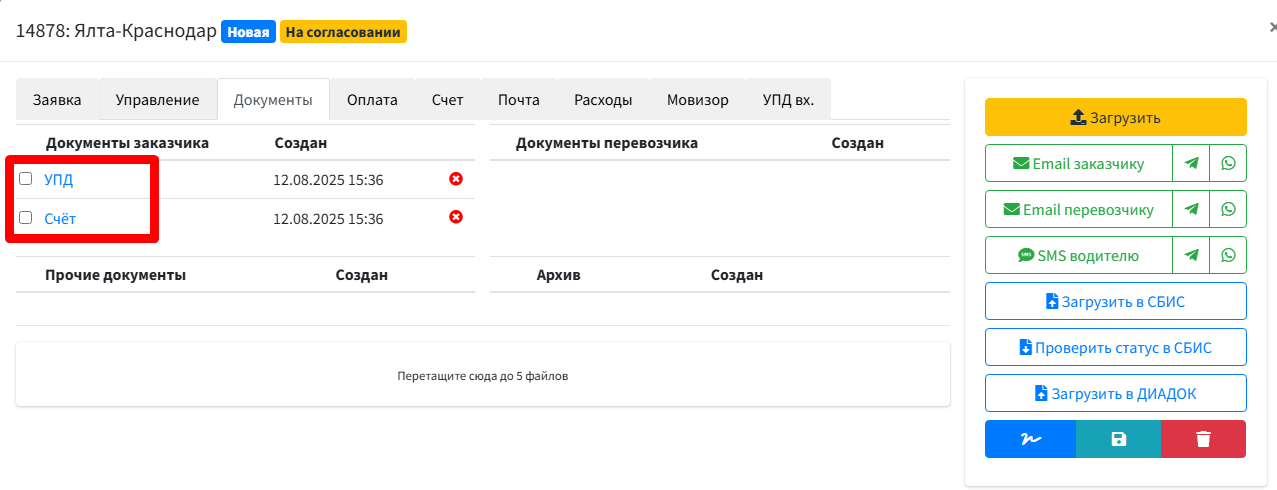1277x490 pixels.
Task: Switch to the Заявка tab
Action: [x=57, y=100]
